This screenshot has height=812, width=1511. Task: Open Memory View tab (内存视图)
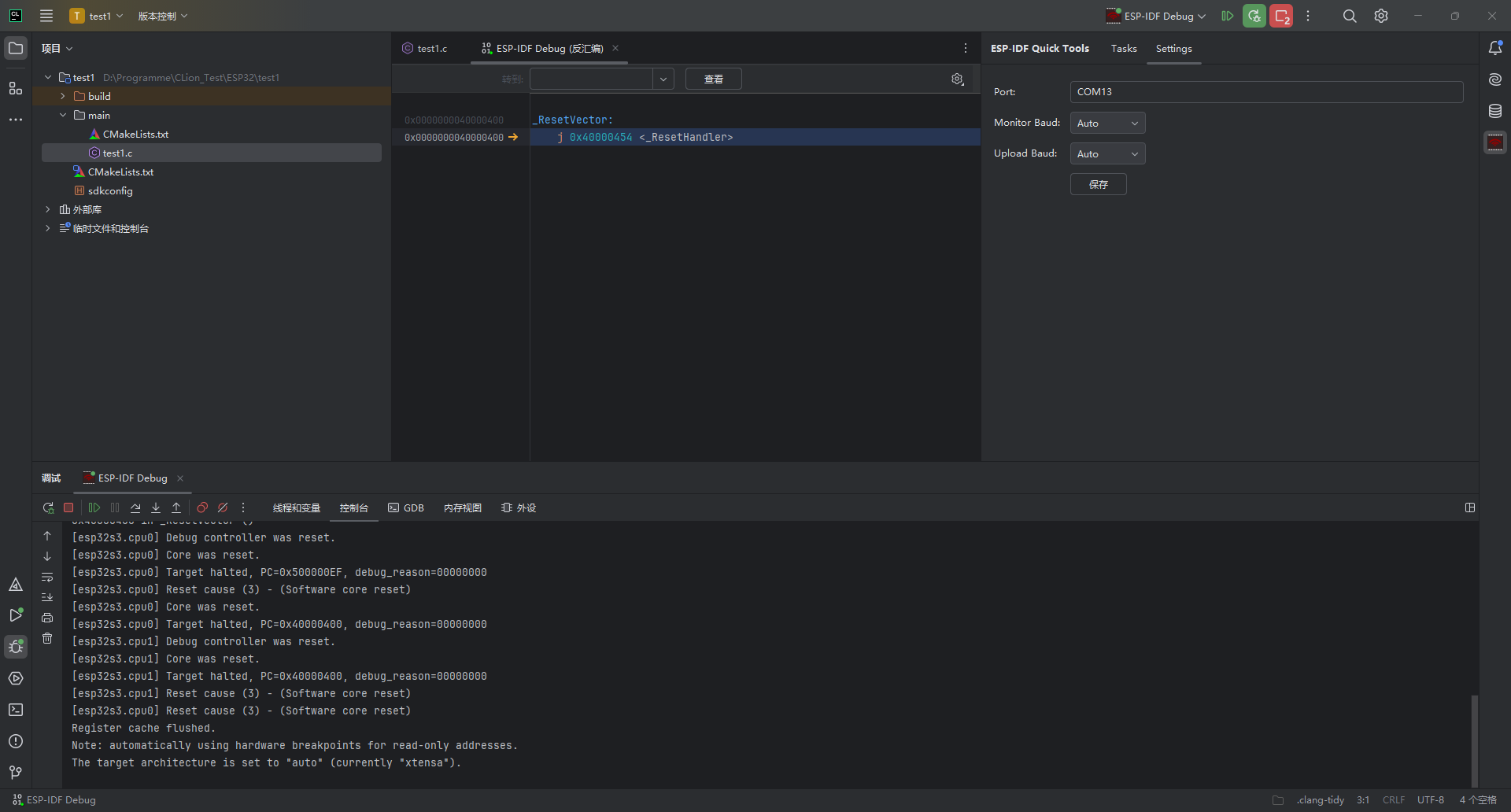(x=463, y=507)
